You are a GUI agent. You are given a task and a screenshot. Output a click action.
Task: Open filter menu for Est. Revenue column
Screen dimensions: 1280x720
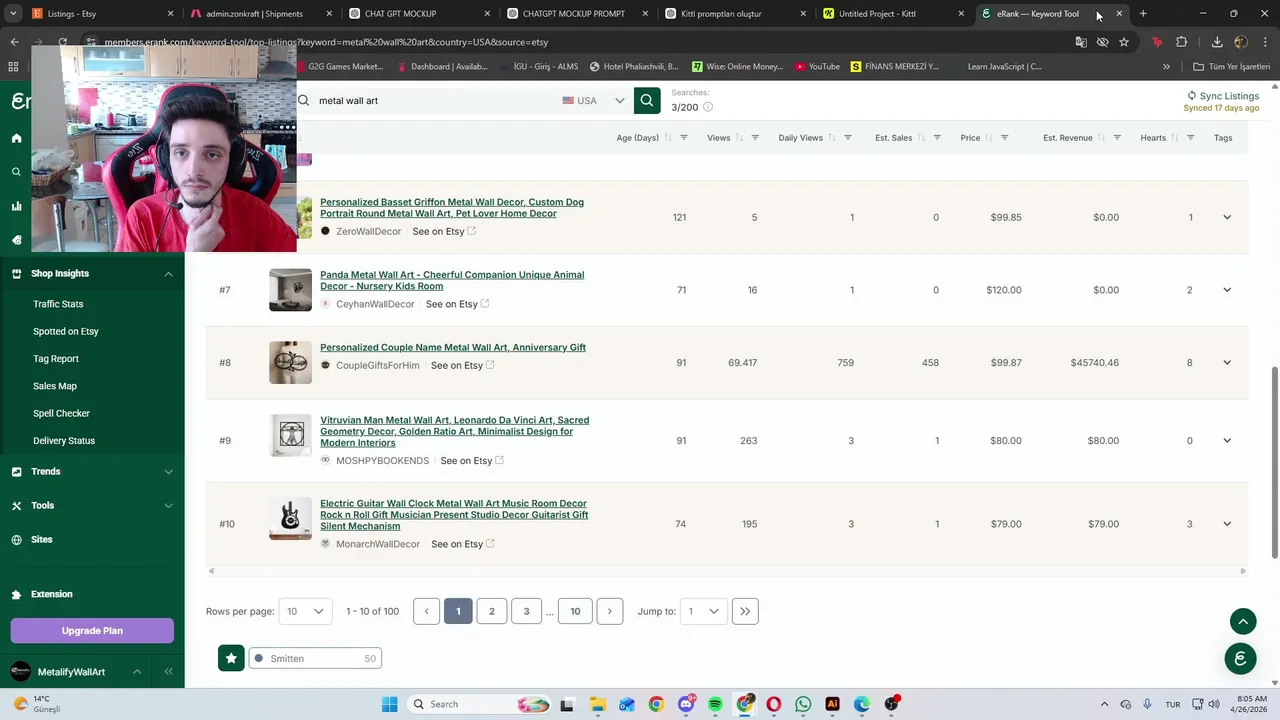[x=1117, y=138]
